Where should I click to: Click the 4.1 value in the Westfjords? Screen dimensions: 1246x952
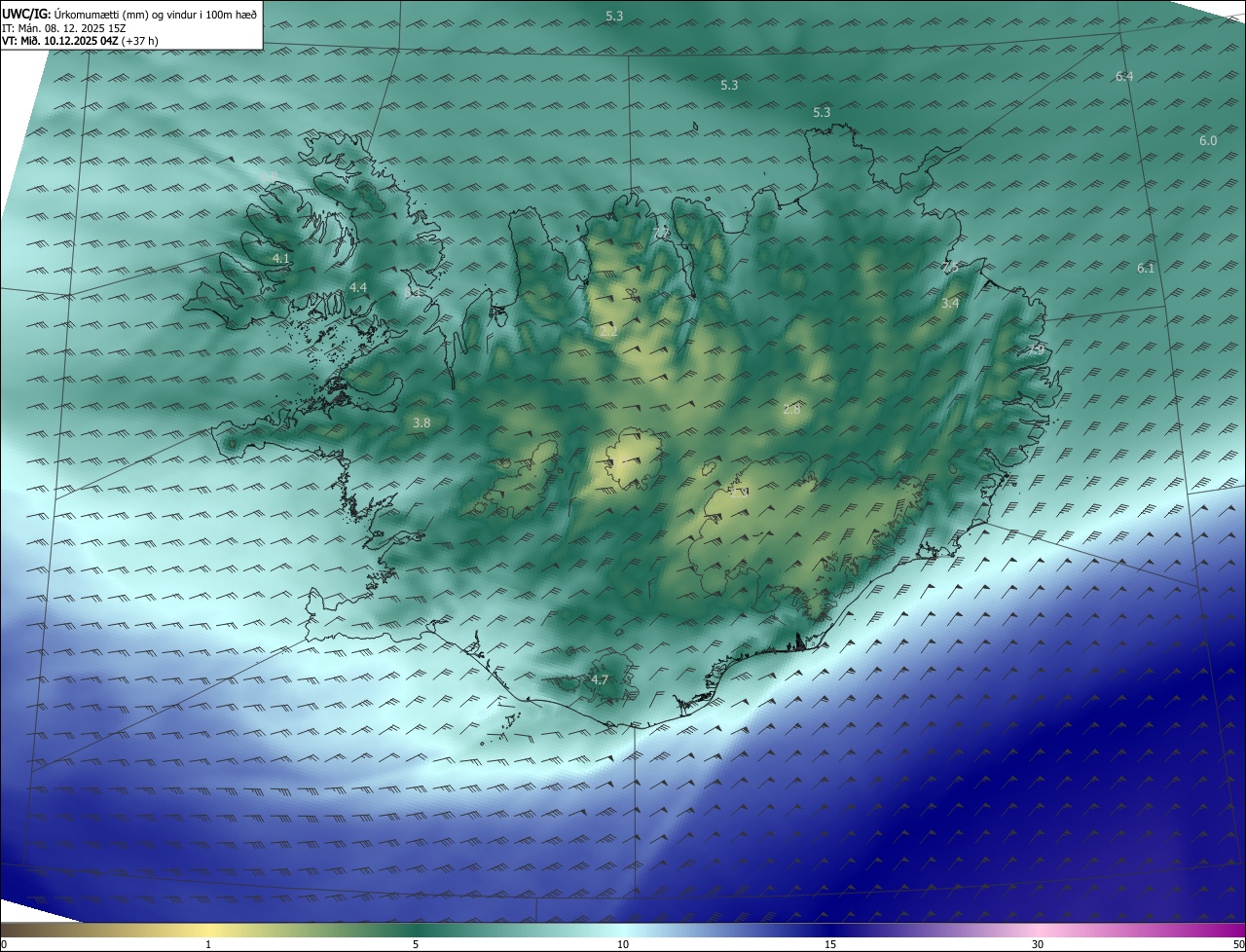point(280,258)
